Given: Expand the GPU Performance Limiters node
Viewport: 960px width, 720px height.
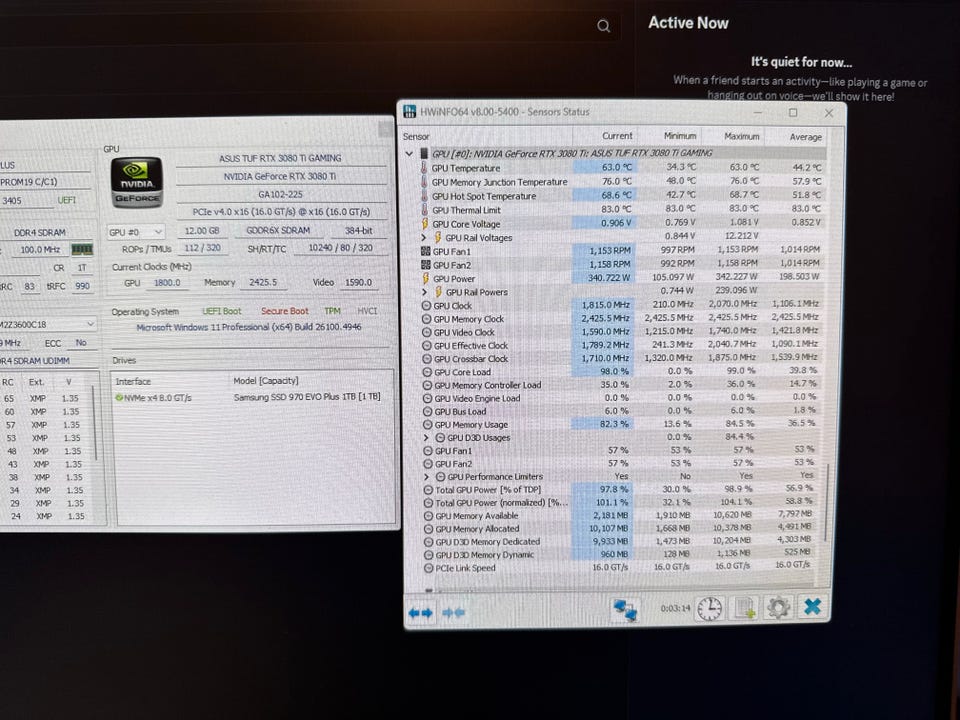Looking at the screenshot, I should coord(427,476).
